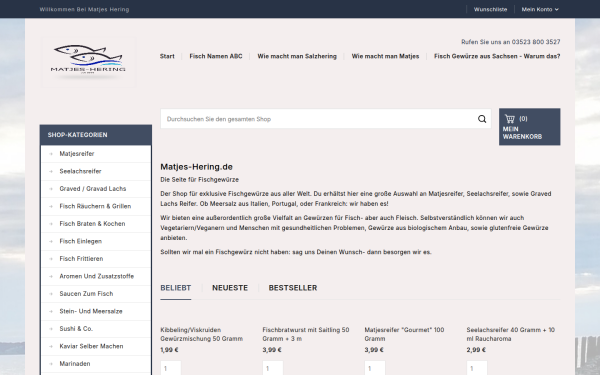Click the Matjes-Hering.de heading
Image resolution: width=600 pixels, height=375 pixels.
pos(196,167)
